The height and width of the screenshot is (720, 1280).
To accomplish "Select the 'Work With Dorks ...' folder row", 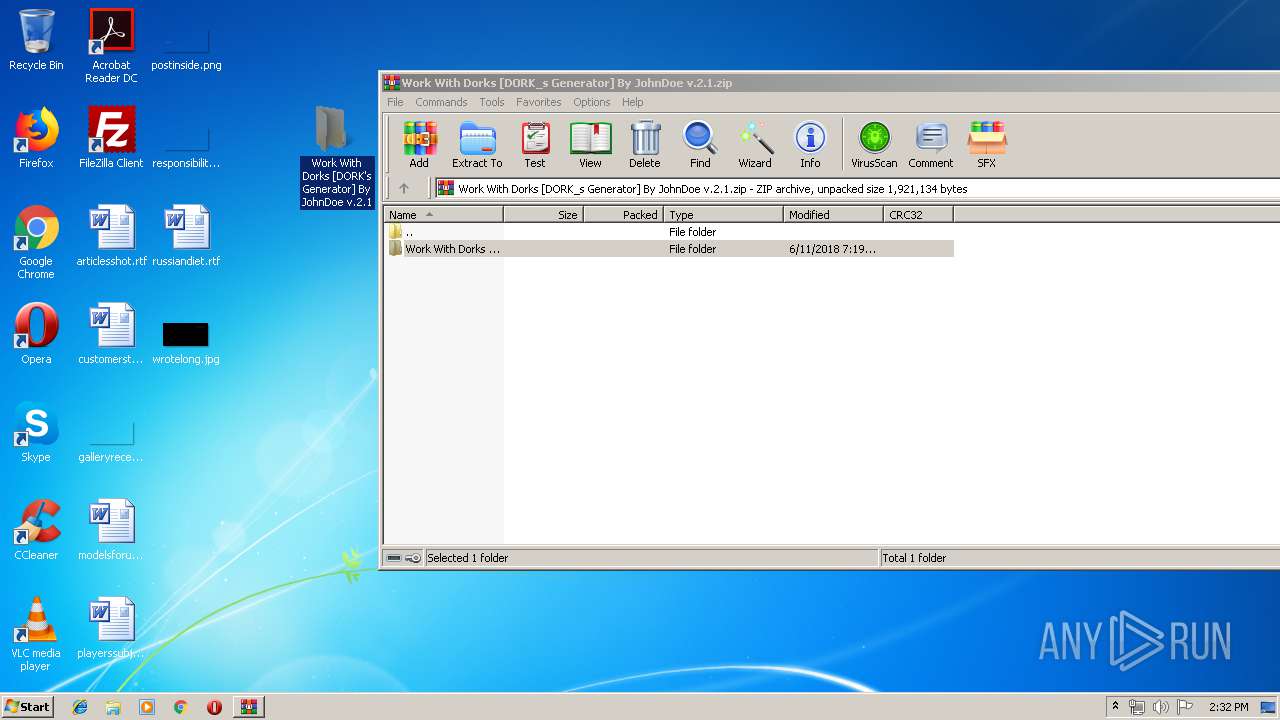I will [669, 249].
